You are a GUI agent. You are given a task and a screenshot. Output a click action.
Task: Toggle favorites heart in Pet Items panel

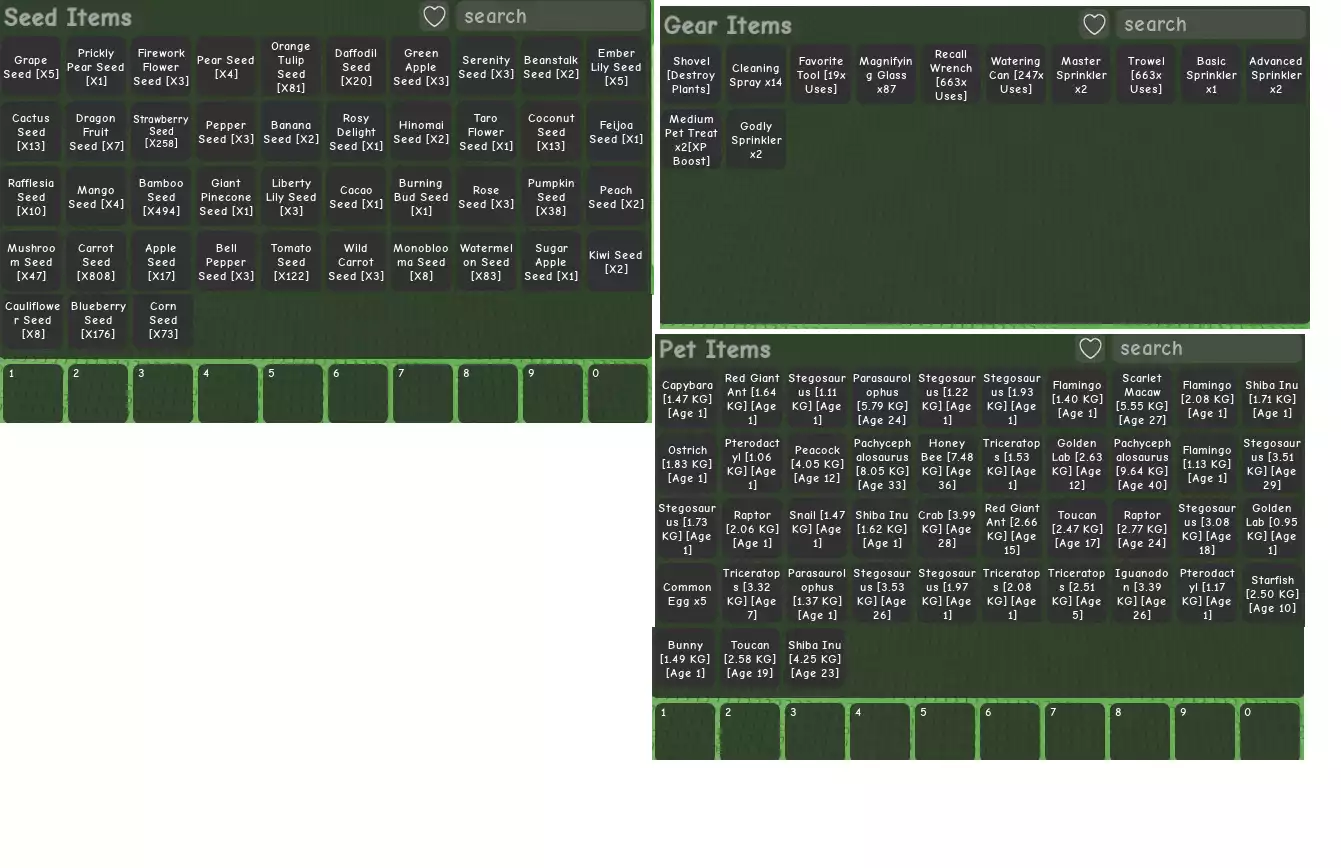[x=1090, y=349]
